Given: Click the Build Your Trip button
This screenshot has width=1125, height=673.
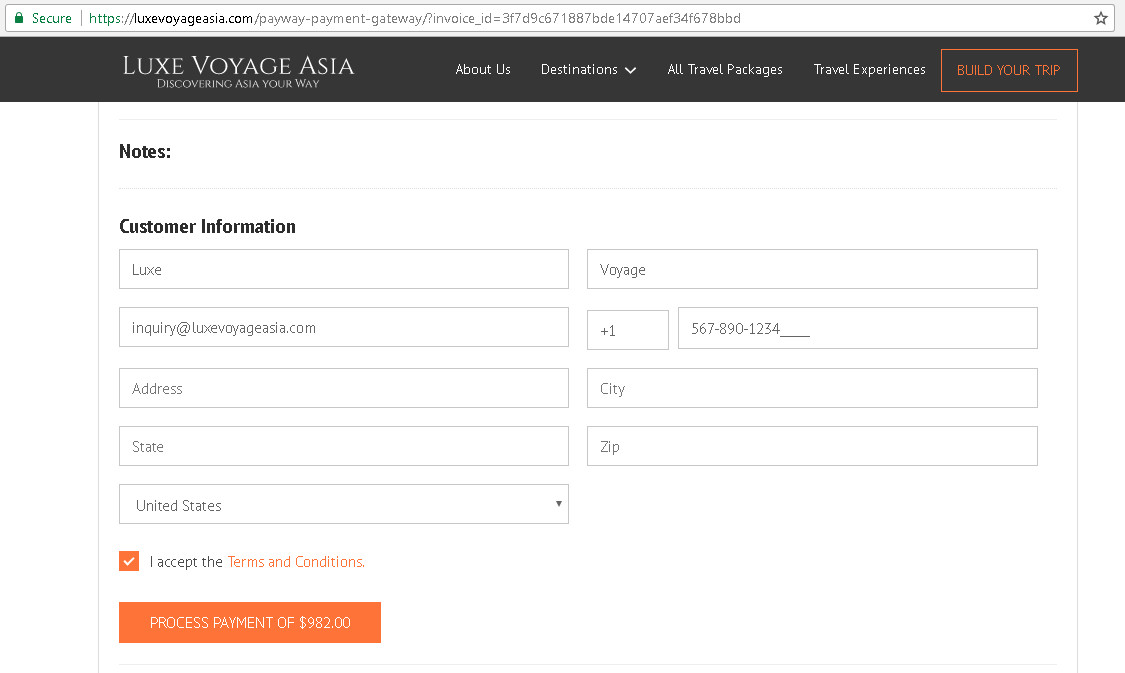Looking at the screenshot, I should [1009, 70].
